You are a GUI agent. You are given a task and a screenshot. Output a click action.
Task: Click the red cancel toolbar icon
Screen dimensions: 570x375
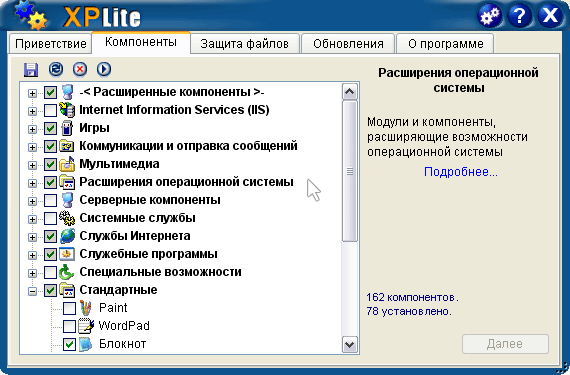coord(80,69)
